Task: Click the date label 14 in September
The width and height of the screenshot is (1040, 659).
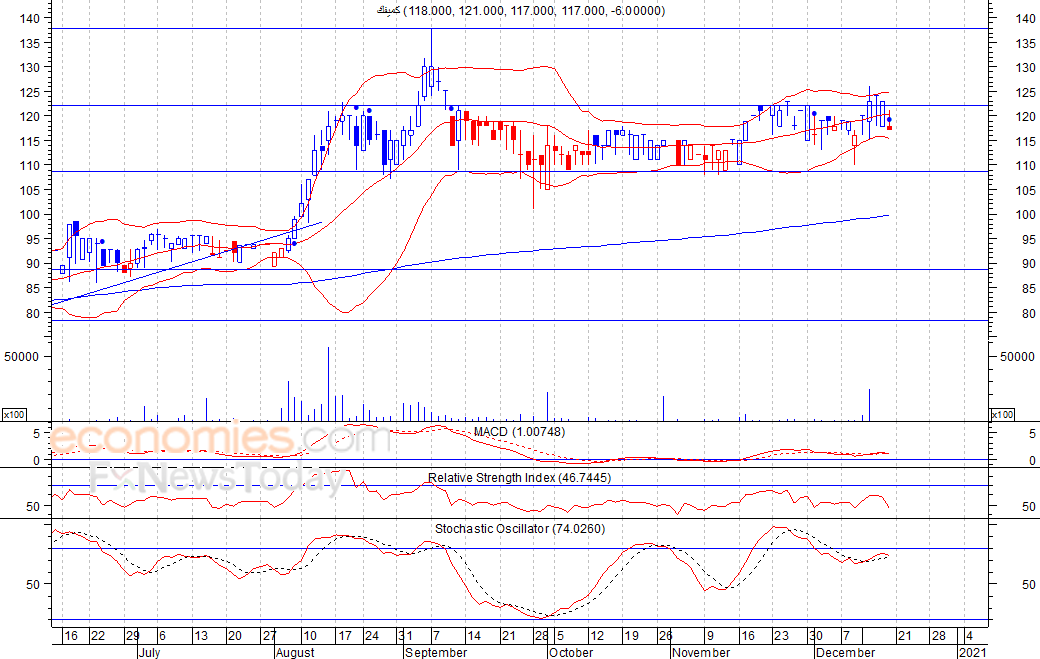Action: (x=474, y=636)
